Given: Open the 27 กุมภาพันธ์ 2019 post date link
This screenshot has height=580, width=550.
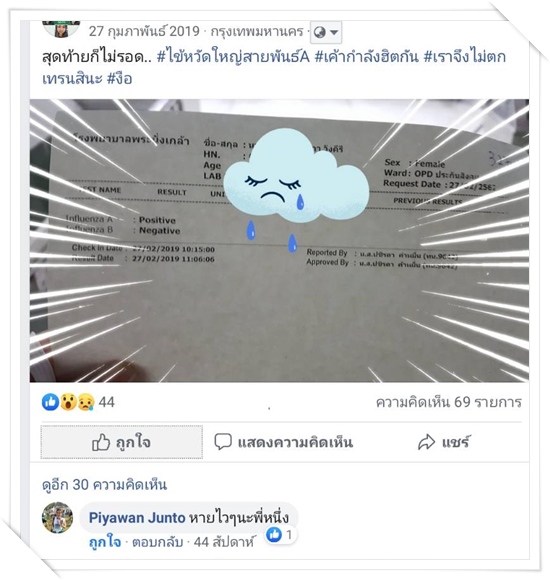Looking at the screenshot, I should (x=144, y=31).
